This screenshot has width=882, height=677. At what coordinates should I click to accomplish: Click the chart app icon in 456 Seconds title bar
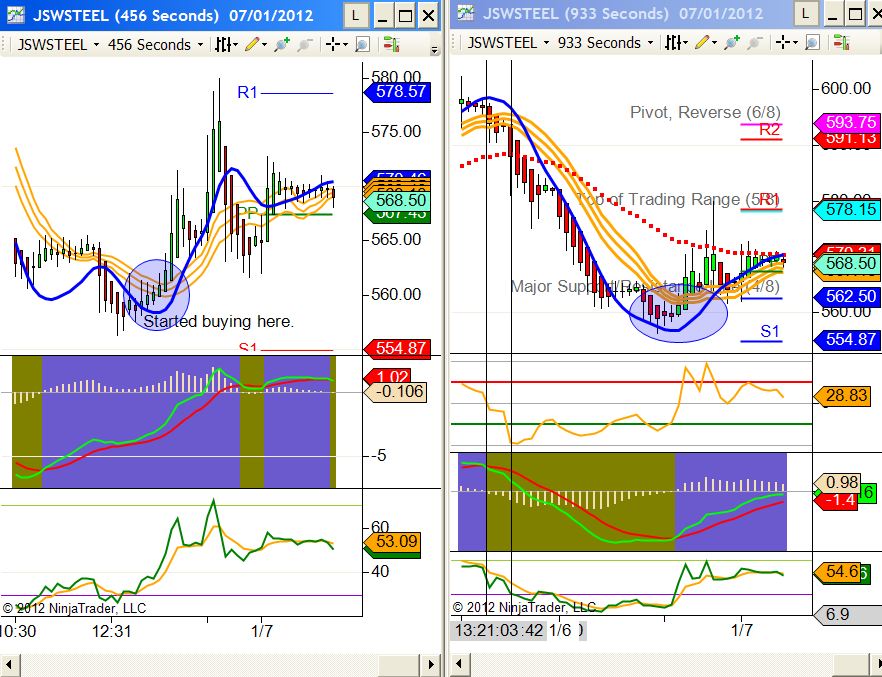coord(15,15)
